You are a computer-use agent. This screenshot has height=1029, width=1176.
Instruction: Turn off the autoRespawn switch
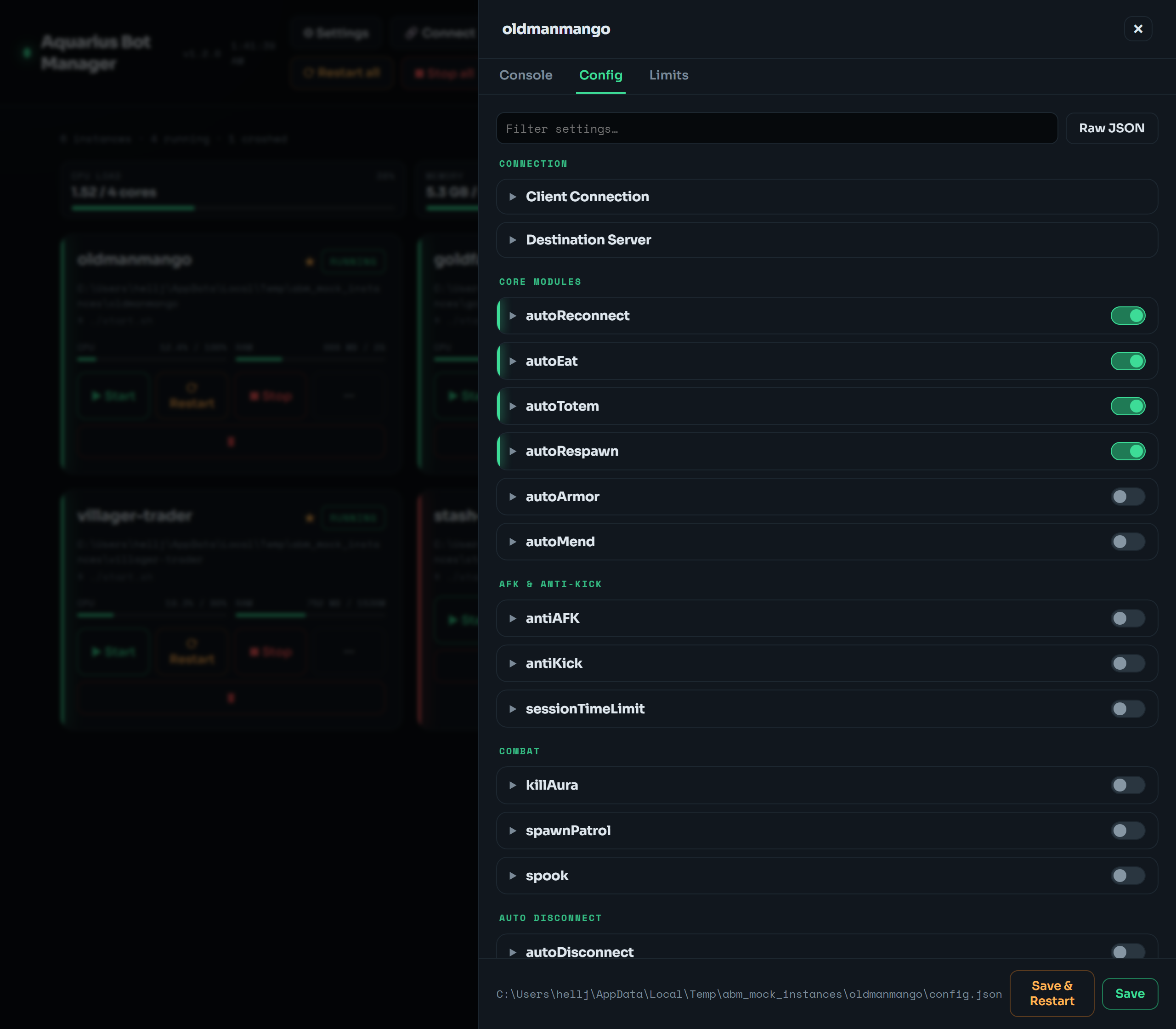pyautogui.click(x=1128, y=451)
